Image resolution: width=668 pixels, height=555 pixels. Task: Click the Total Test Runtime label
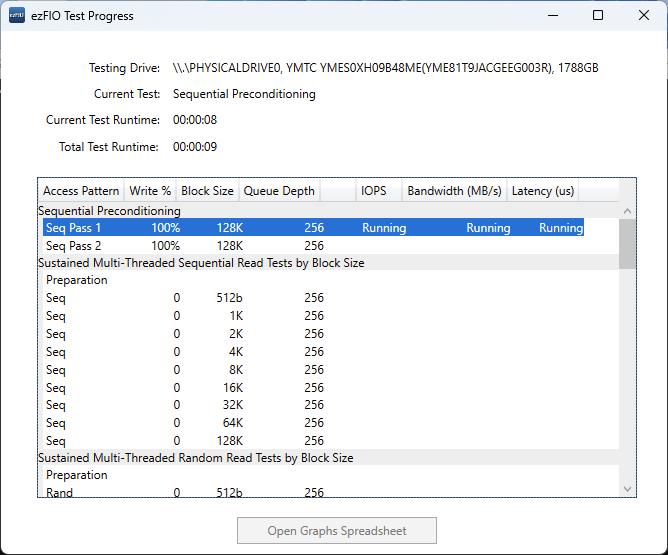pos(109,147)
